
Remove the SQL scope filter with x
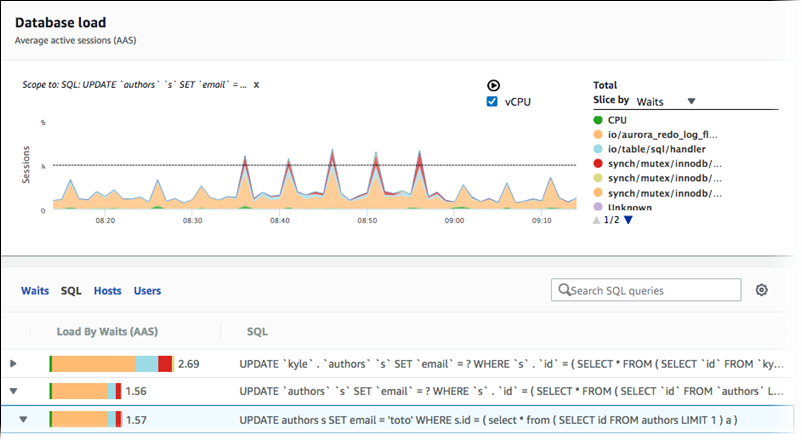point(256,85)
